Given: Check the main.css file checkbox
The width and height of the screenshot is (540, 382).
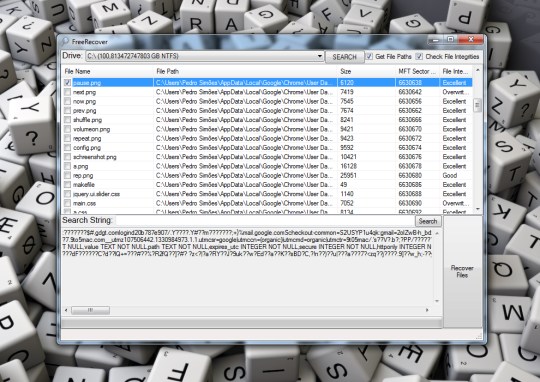Looking at the screenshot, I should click(x=68, y=203).
